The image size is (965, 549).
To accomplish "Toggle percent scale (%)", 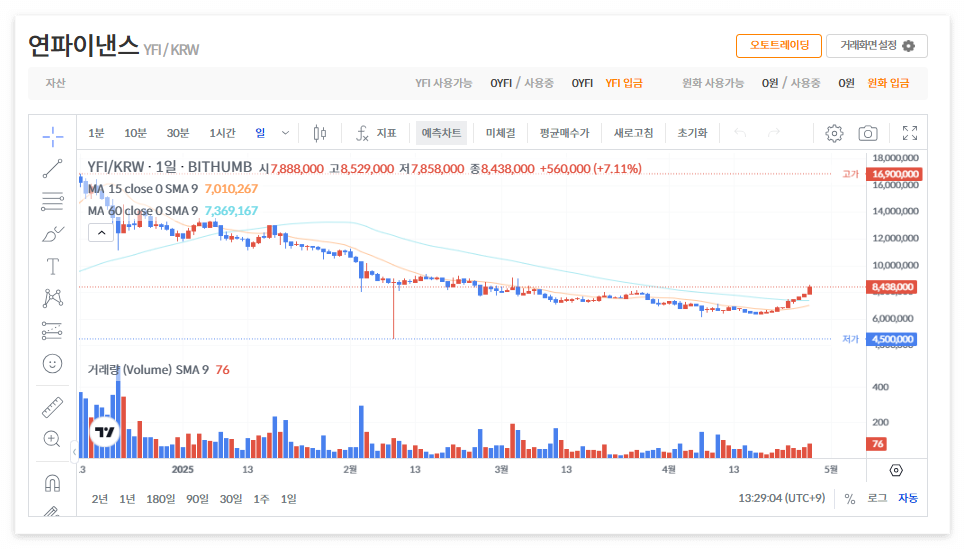I will point(849,499).
